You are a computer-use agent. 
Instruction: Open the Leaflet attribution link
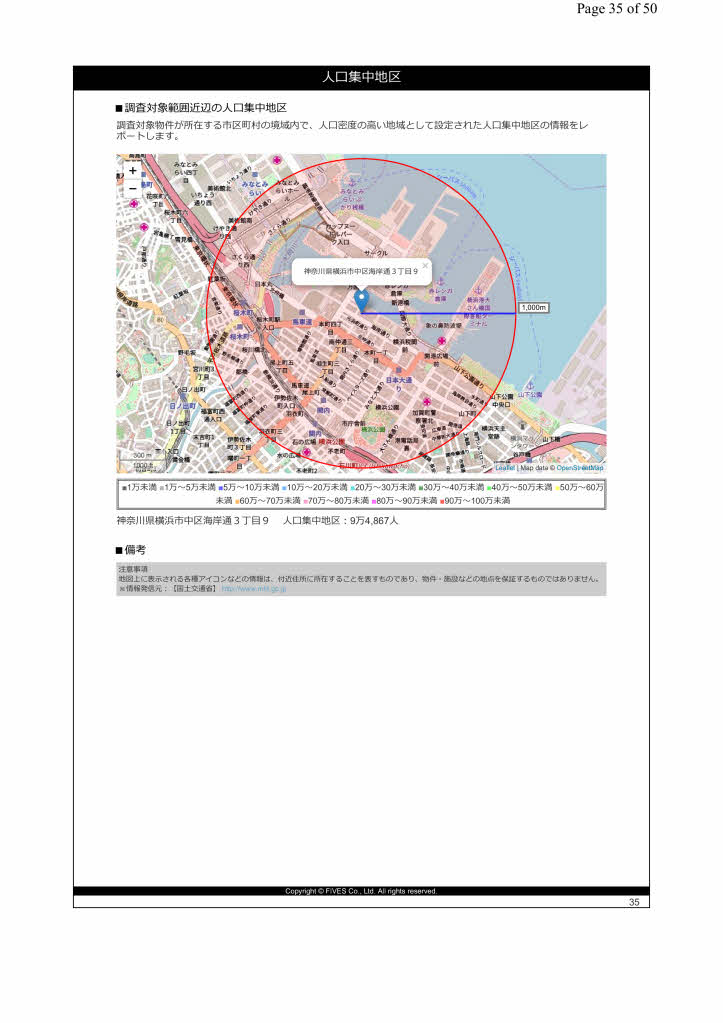(x=505, y=467)
